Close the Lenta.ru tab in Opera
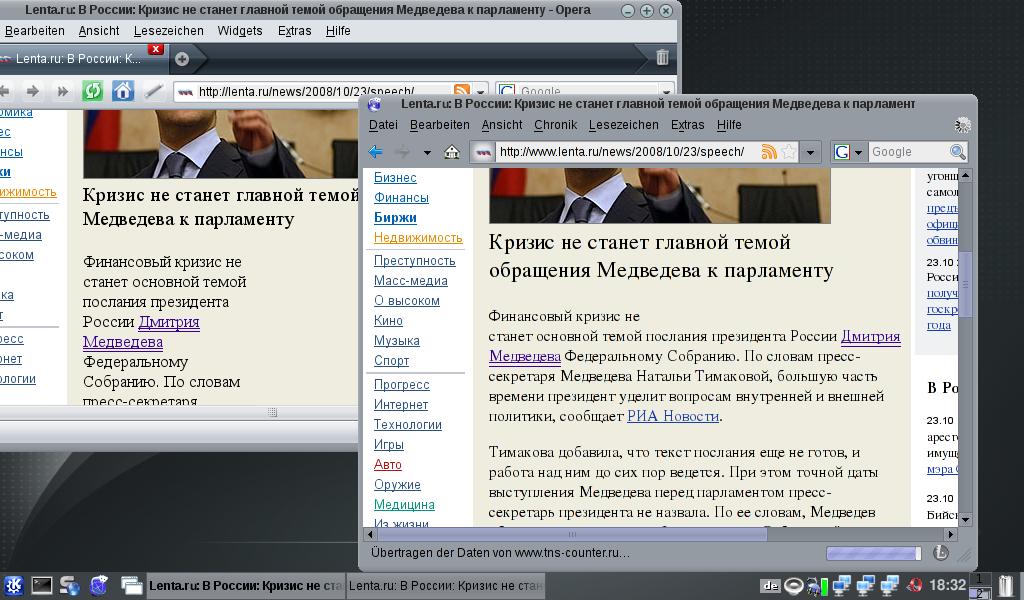1024x600 pixels. (x=155, y=49)
